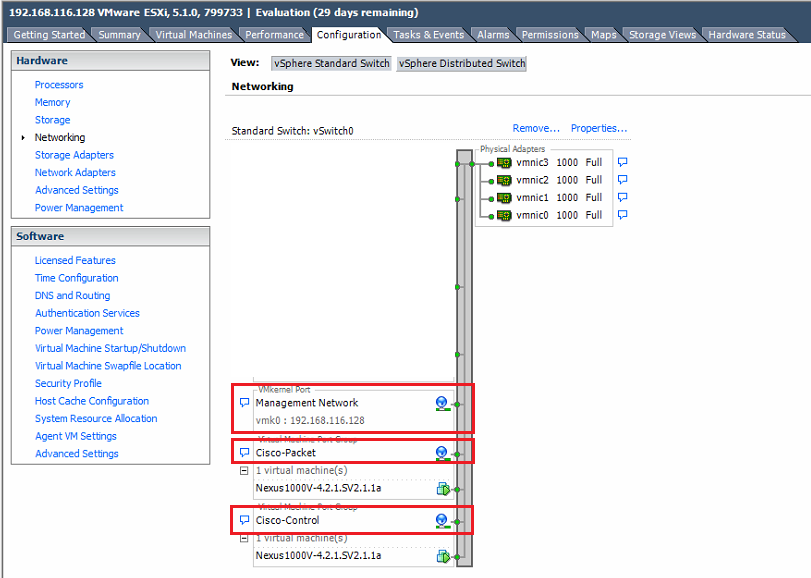Click the vmnic3 network adapter icon
The width and height of the screenshot is (811, 578).
point(504,163)
